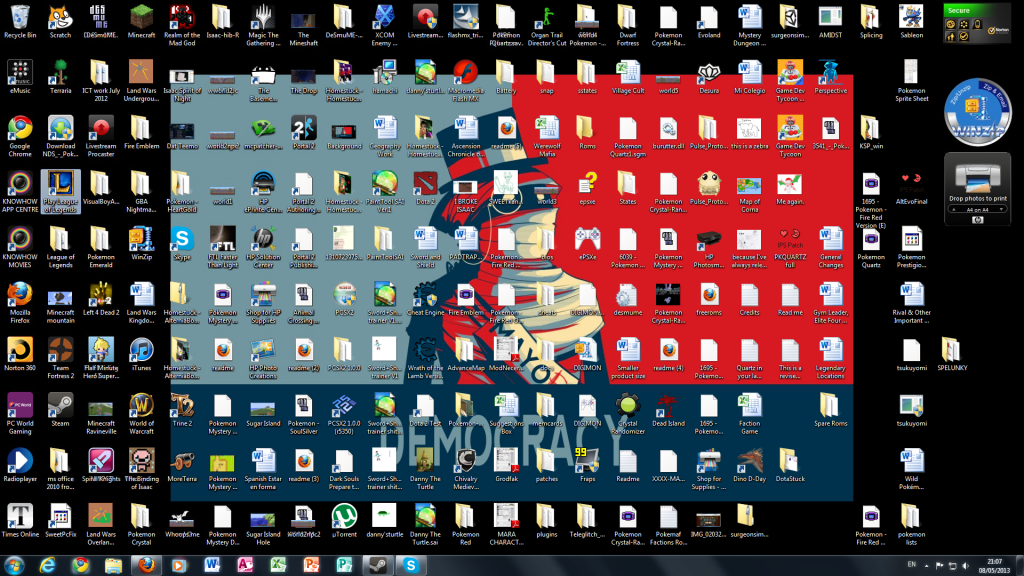Screen dimensions: 1024x576
Task: Select the Play League of Legends shortcut
Action: click(60, 186)
